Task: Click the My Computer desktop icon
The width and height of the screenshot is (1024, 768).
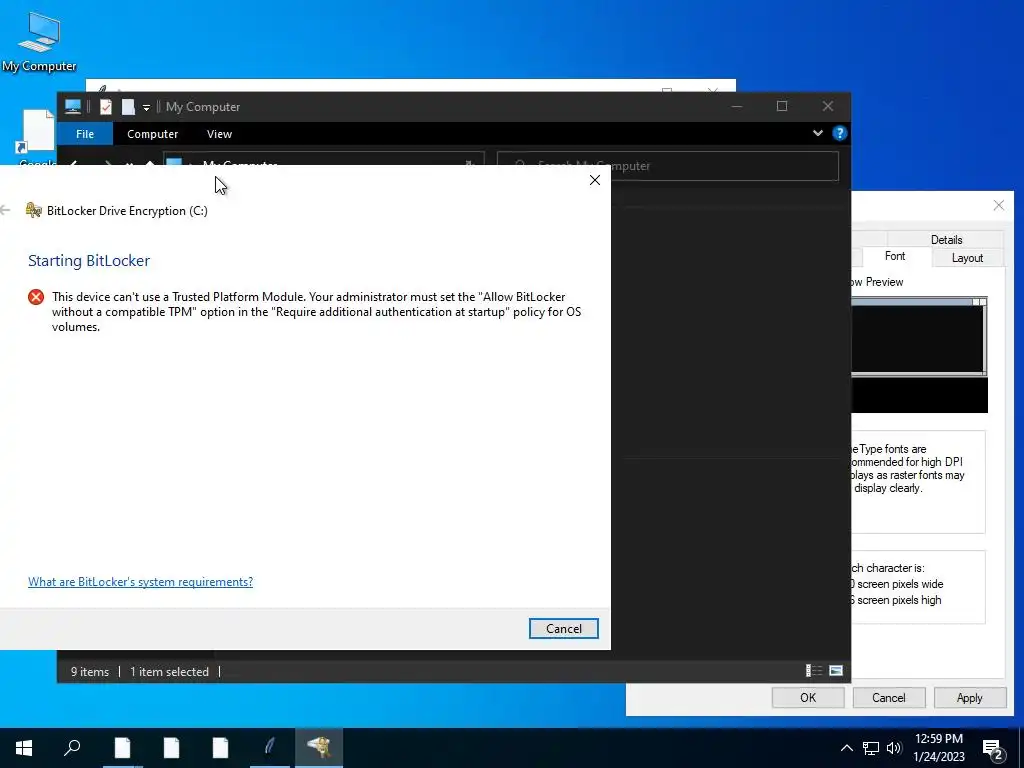Action: [39, 41]
